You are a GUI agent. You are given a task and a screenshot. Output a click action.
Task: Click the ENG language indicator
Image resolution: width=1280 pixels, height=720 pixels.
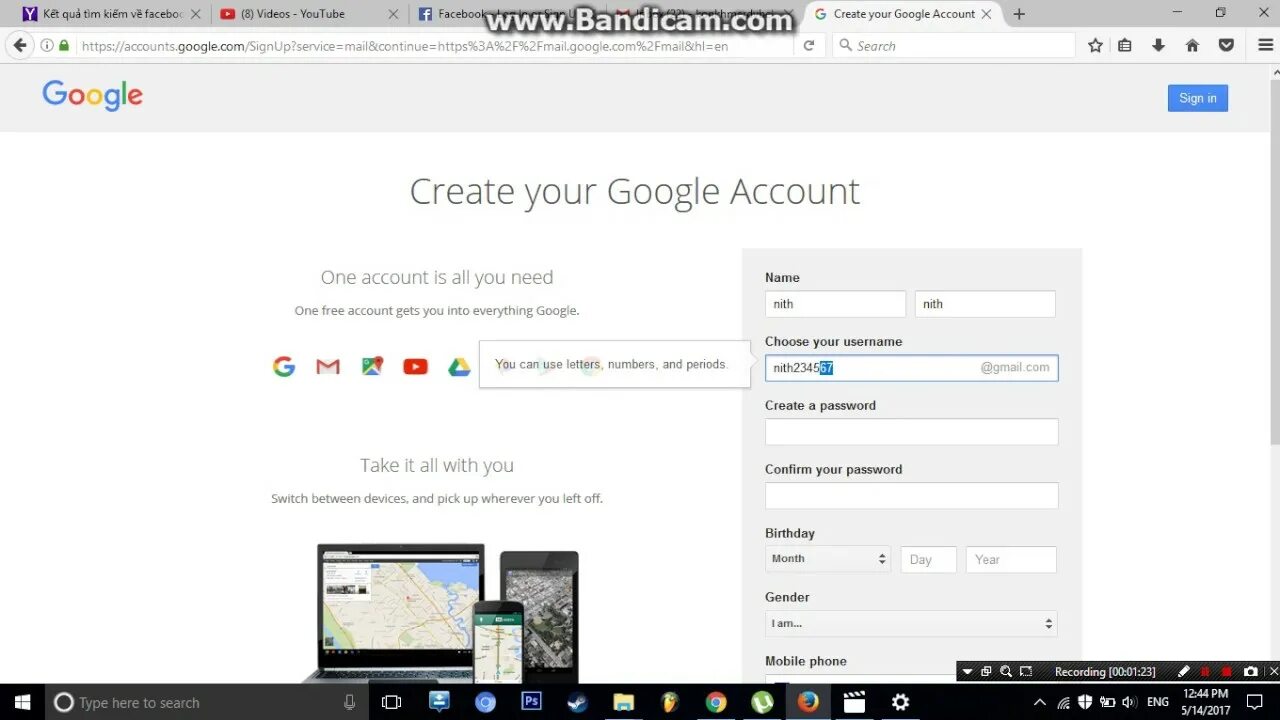(1158, 702)
